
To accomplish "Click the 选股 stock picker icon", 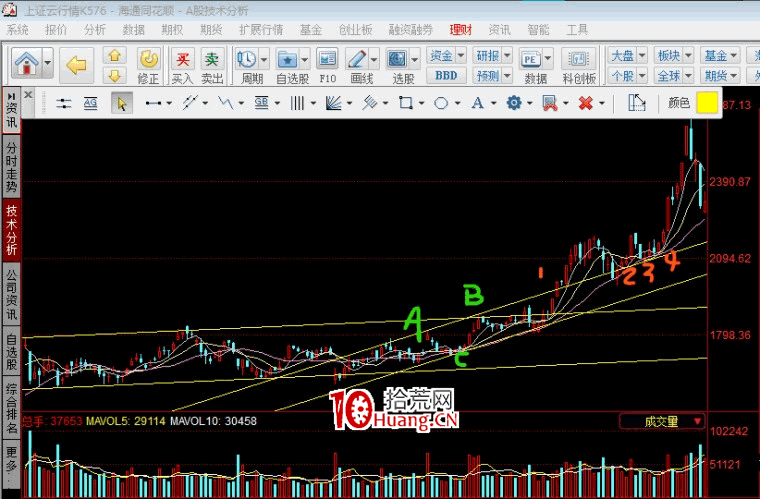I will coord(397,59).
